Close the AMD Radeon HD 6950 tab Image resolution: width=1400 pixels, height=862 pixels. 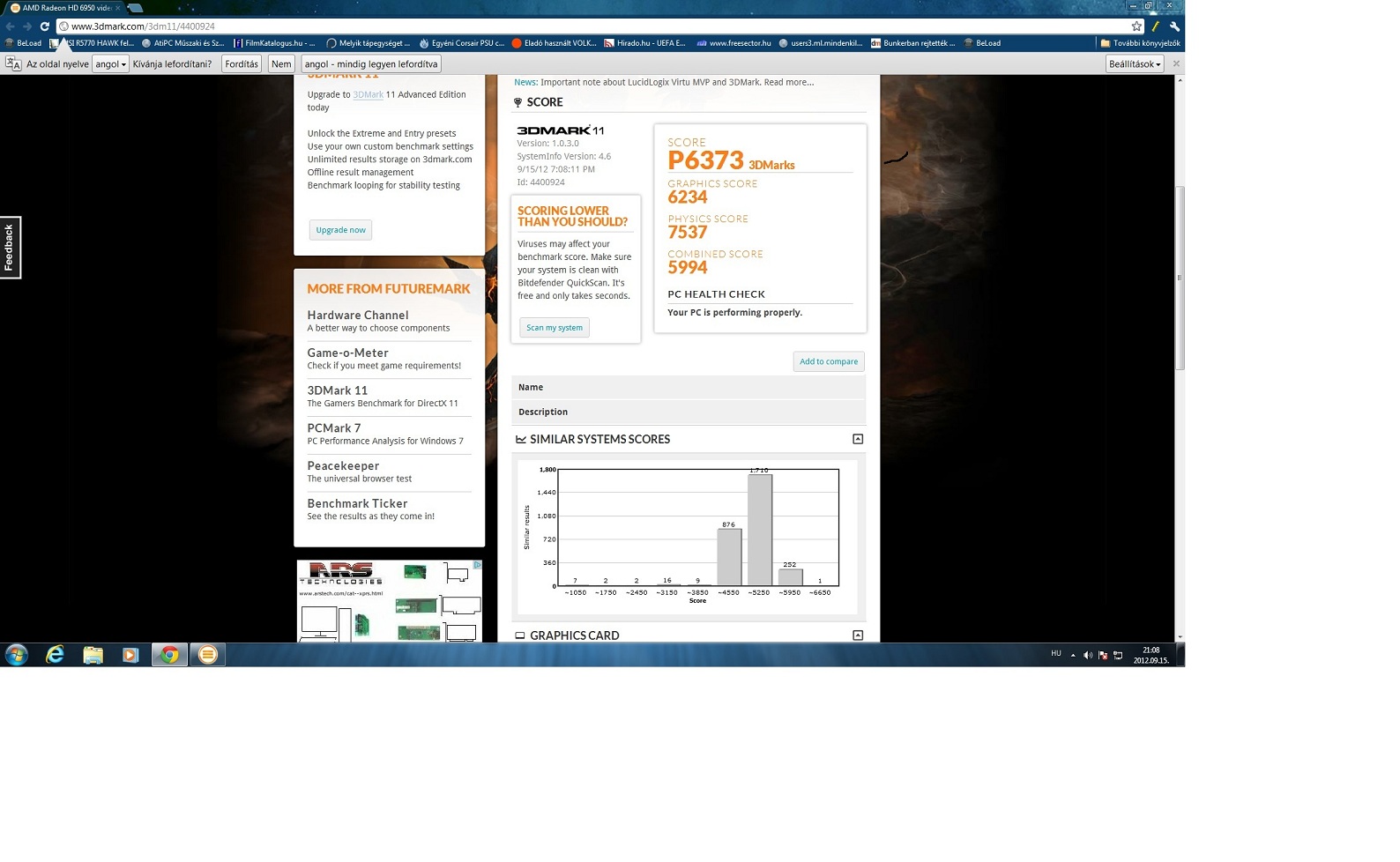118,8
